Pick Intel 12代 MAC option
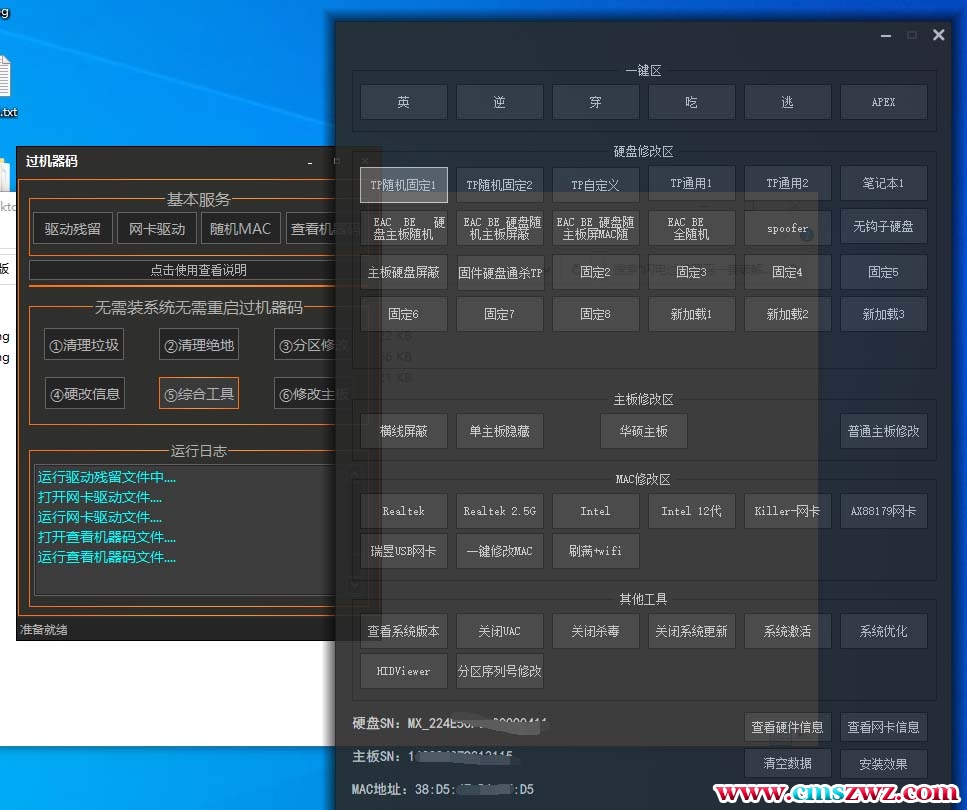Viewport: 967px width, 810px height. (x=691, y=511)
